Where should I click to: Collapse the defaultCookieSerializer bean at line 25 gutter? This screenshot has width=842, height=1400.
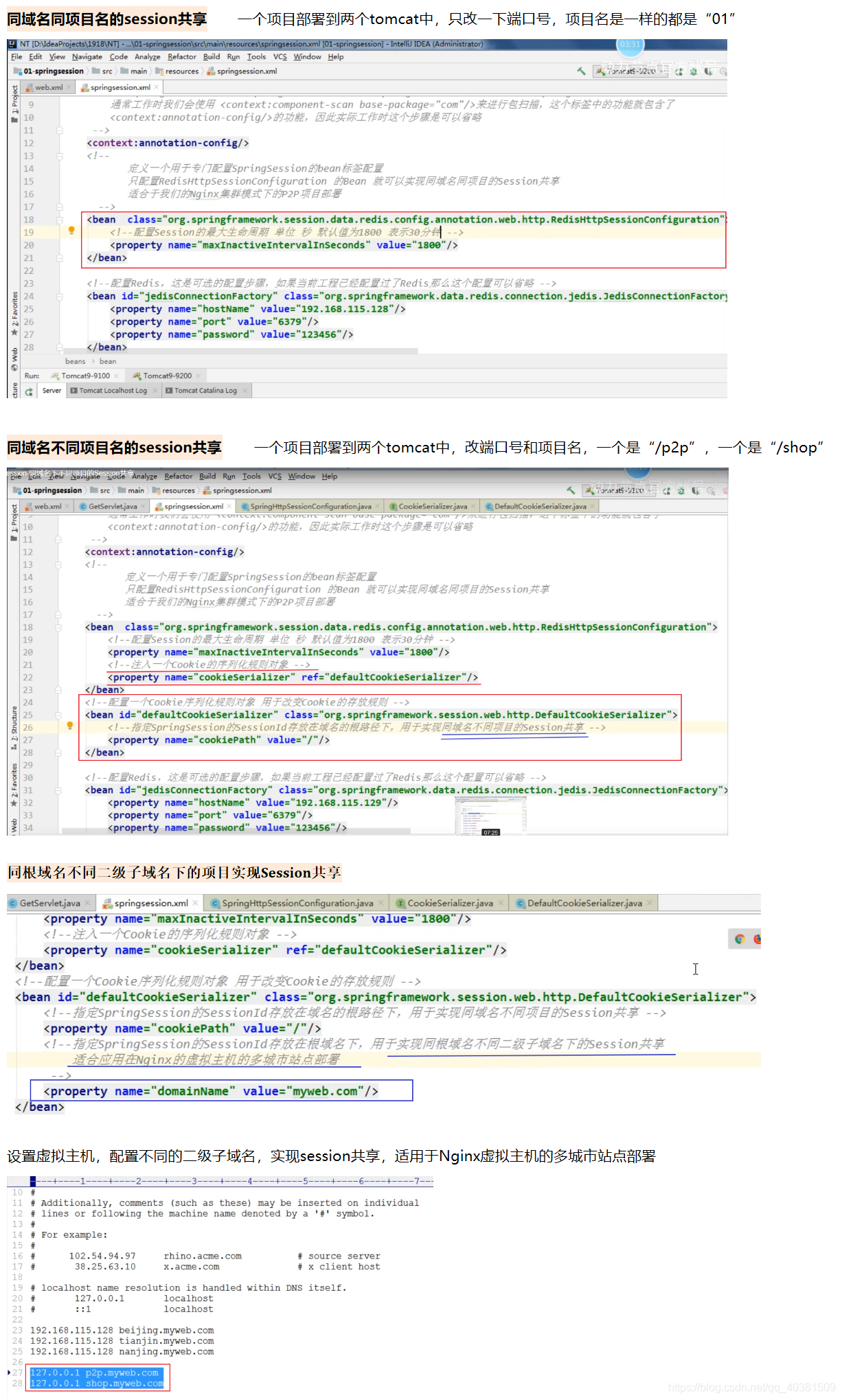coord(57,715)
